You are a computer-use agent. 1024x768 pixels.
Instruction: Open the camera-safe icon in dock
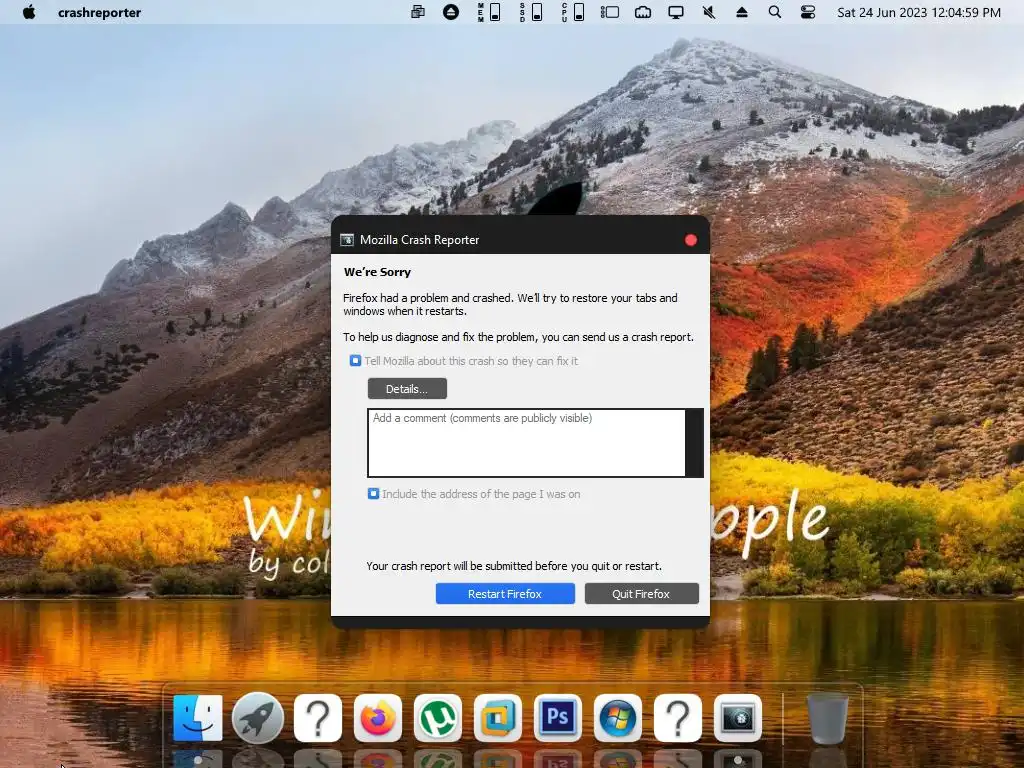(738, 718)
